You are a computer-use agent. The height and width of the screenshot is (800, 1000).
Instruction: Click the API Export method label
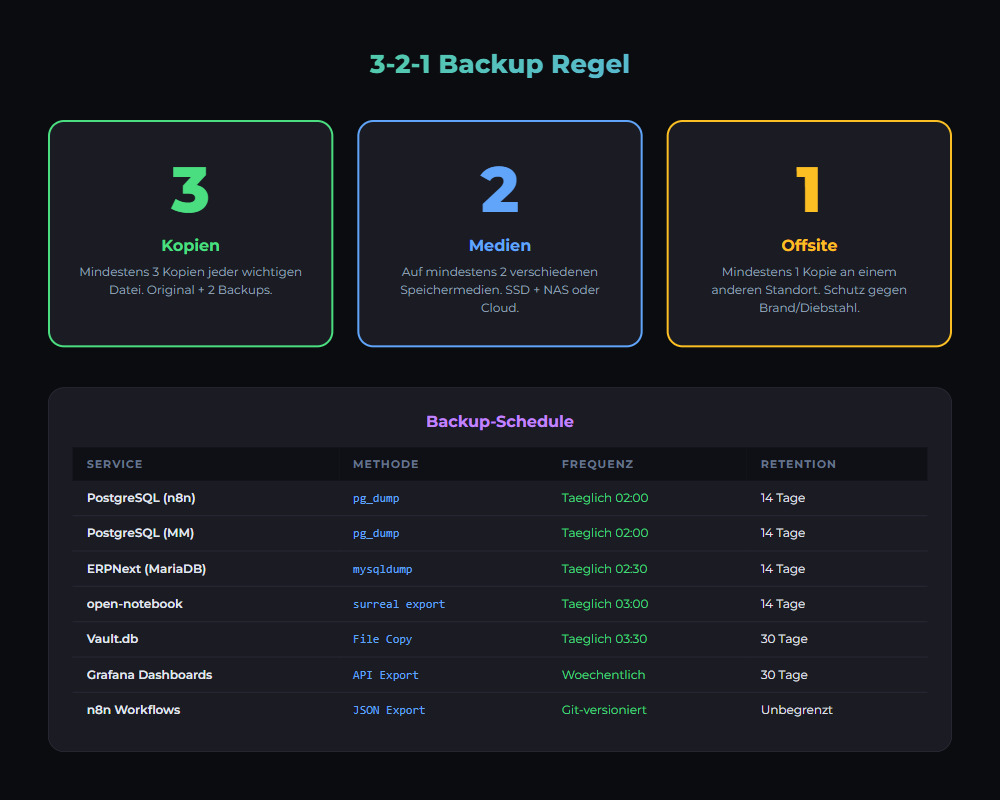[x=386, y=675]
